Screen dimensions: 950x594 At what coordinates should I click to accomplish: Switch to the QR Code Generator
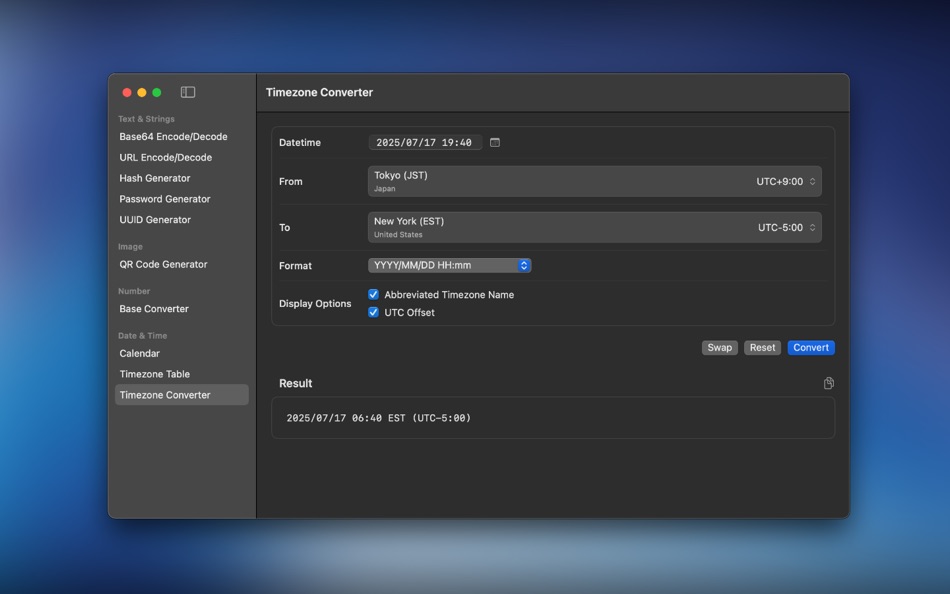(x=164, y=264)
